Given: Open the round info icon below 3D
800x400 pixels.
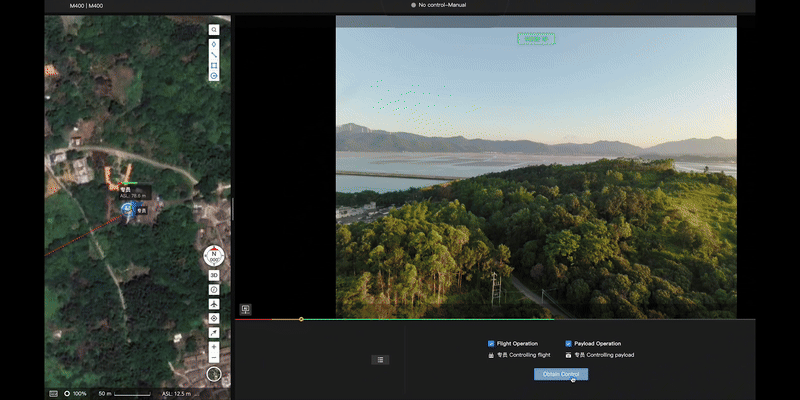Looking at the screenshot, I should pyautogui.click(x=214, y=289).
